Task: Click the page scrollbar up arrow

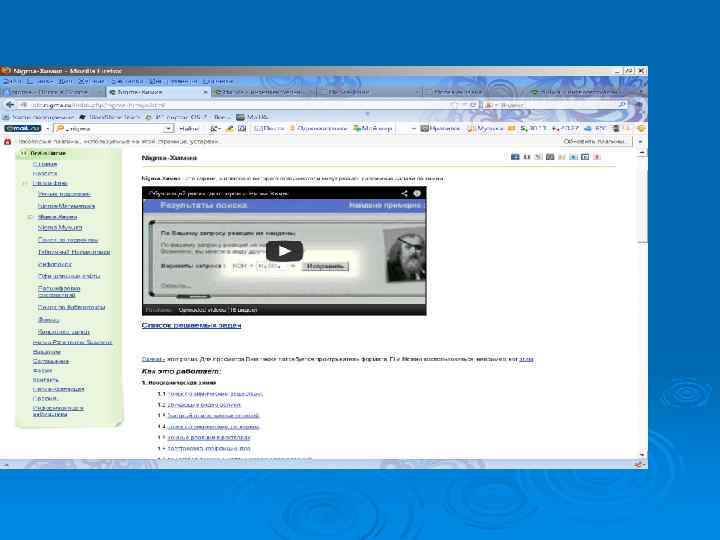Action: tap(642, 152)
